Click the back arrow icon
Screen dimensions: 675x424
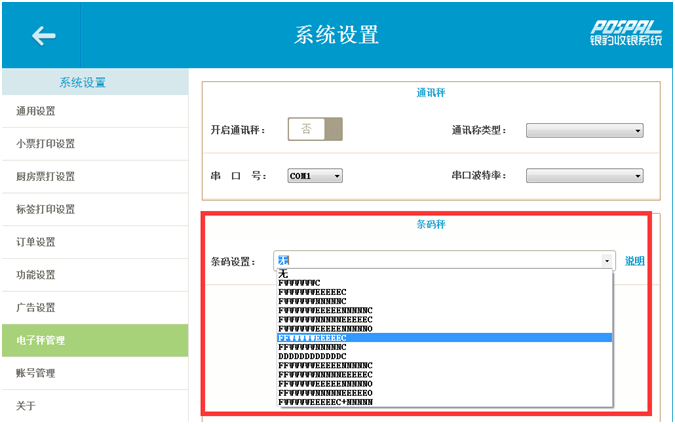(x=43, y=36)
